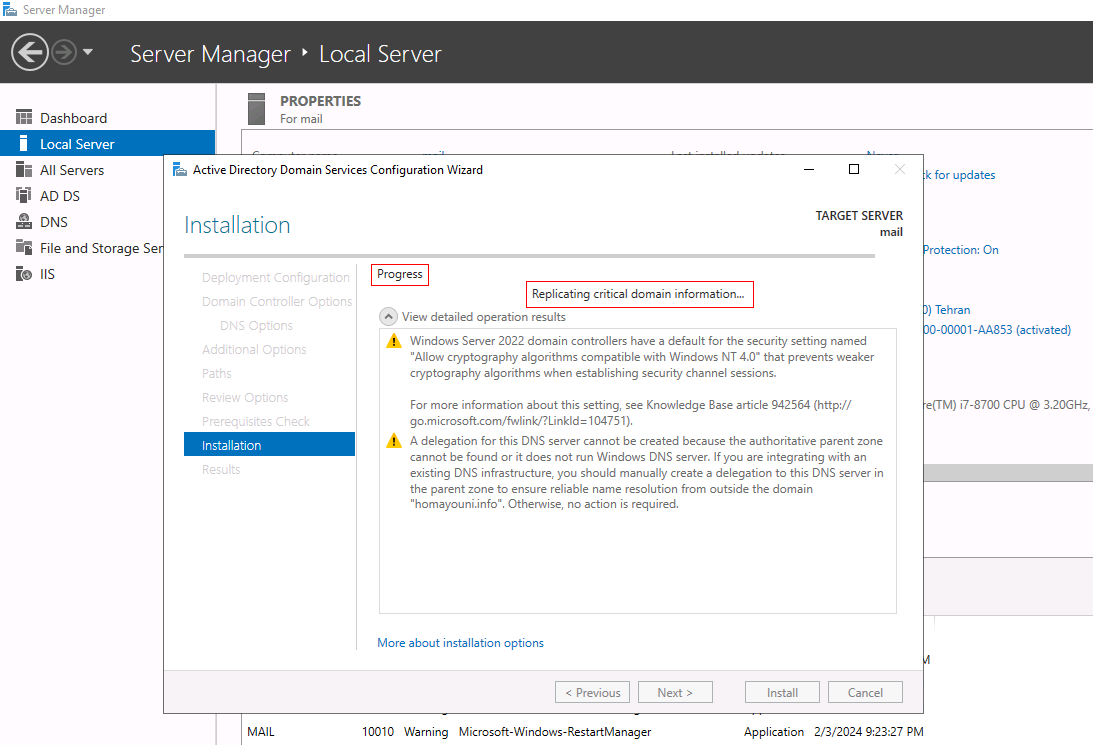The image size is (1093, 745).
Task: Select Additional Options wizard step
Action: [x=254, y=349]
